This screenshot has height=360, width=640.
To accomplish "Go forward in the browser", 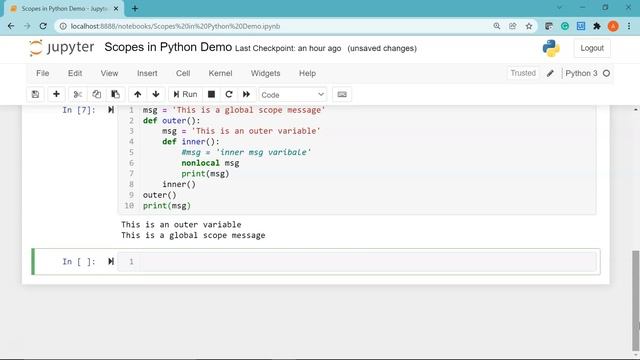I will point(27,26).
